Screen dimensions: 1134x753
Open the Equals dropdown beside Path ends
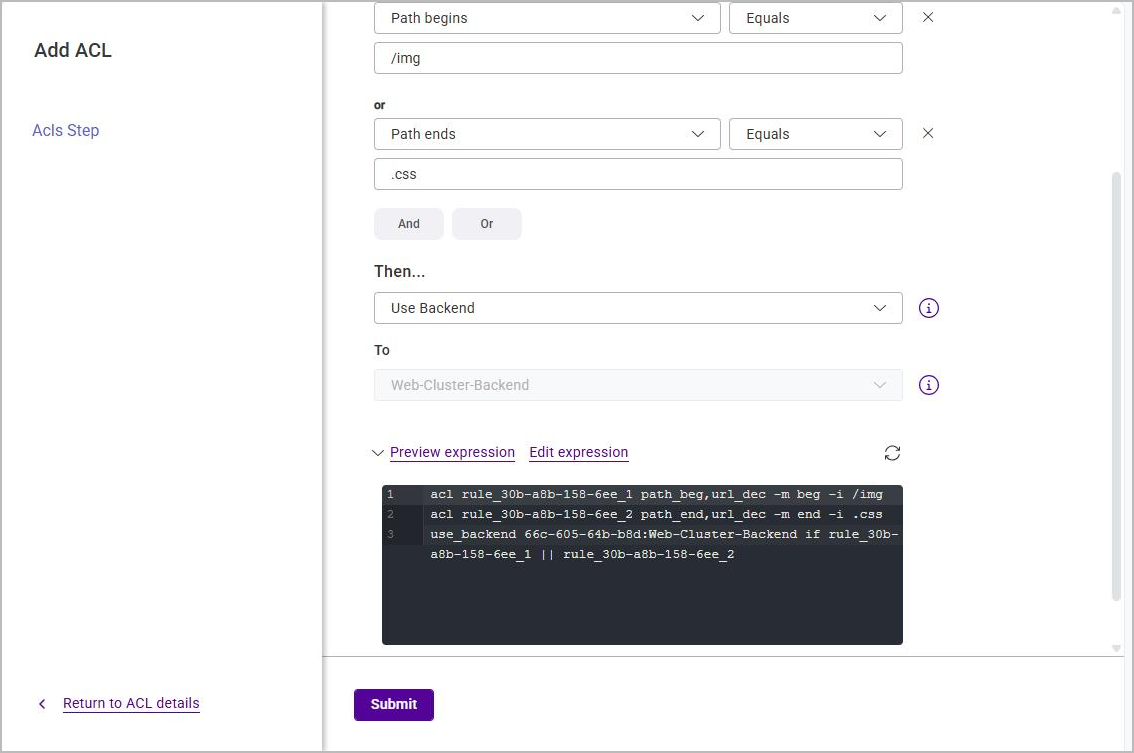tap(816, 134)
